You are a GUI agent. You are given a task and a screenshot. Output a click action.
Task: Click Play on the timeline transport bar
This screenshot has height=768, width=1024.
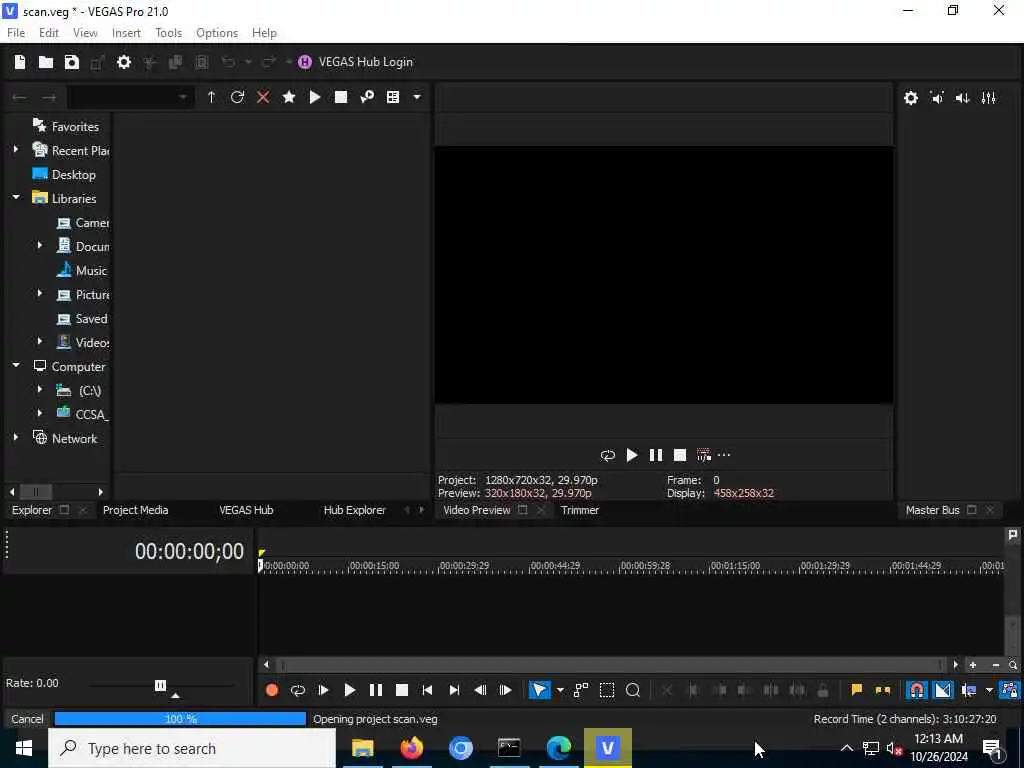[x=349, y=690]
